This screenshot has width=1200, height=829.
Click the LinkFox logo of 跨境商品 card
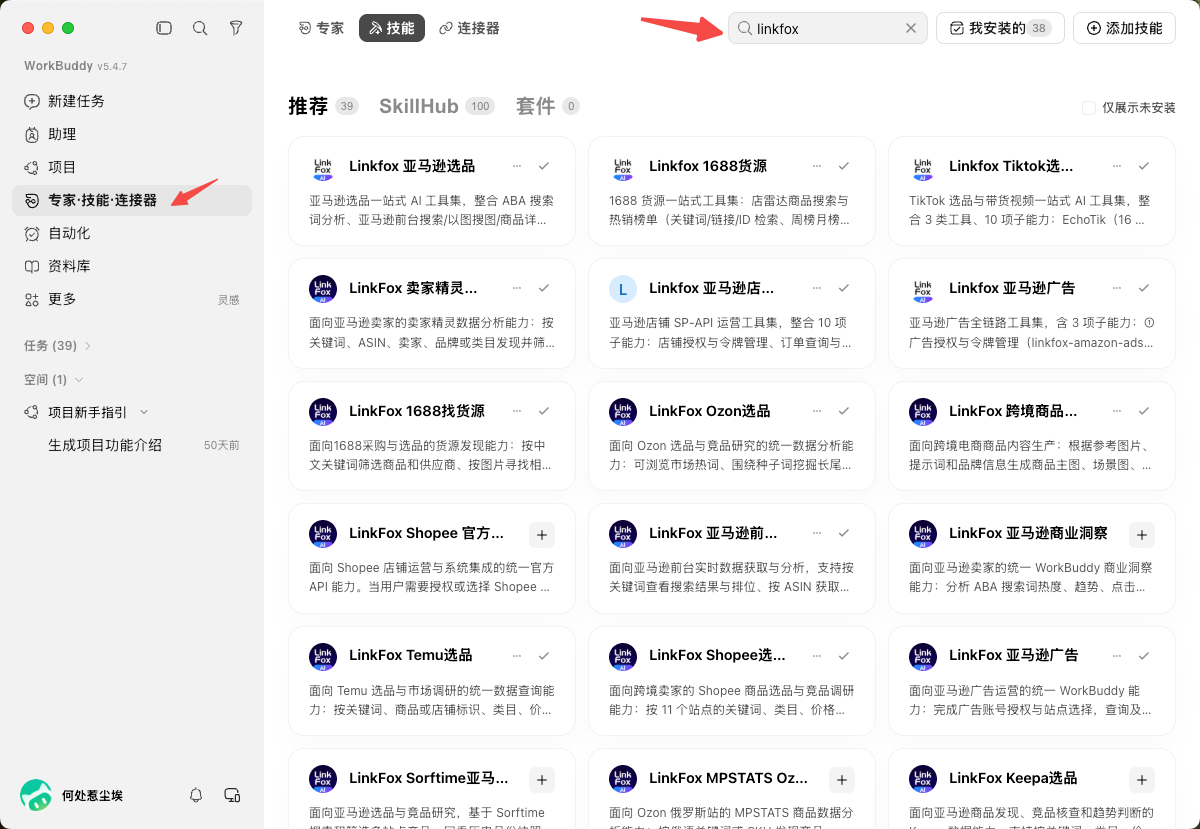pyautogui.click(x=923, y=411)
